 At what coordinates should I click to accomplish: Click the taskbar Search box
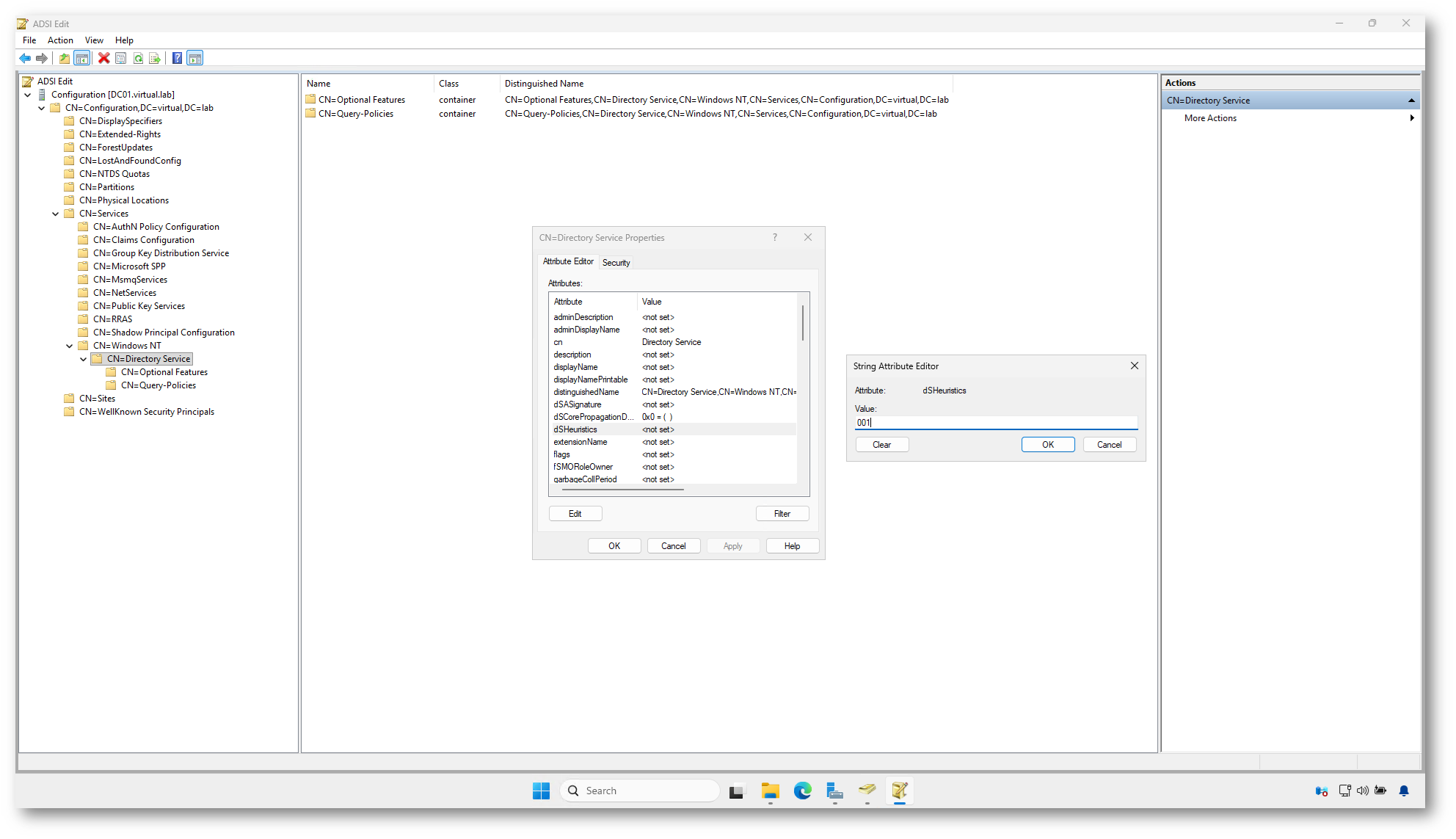640,791
